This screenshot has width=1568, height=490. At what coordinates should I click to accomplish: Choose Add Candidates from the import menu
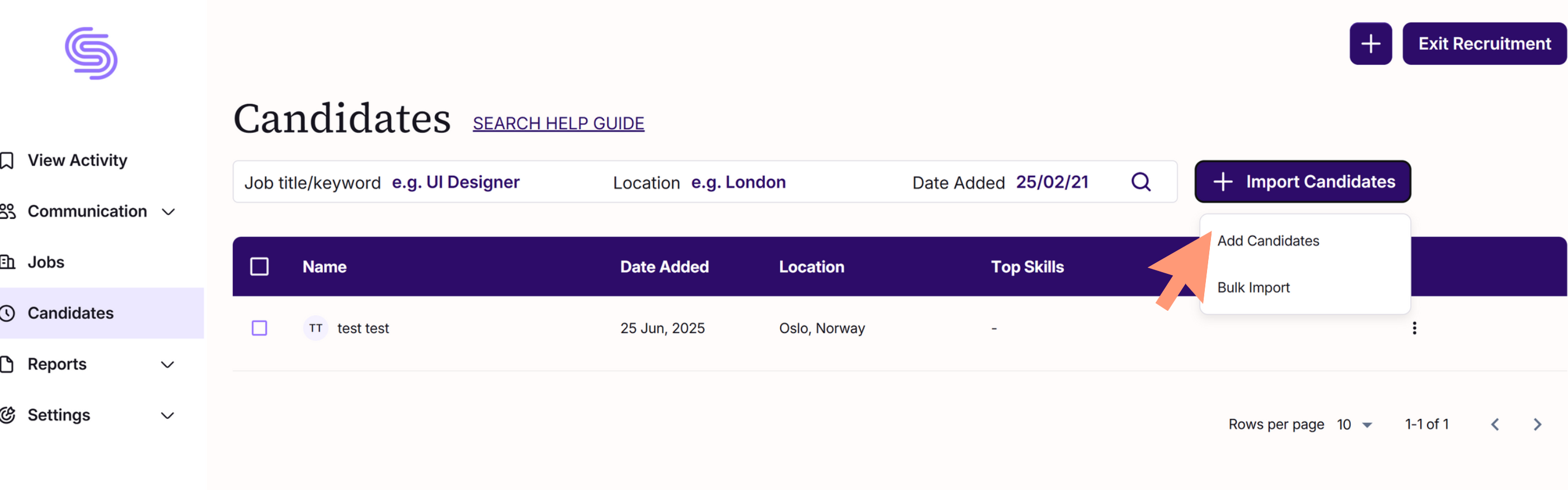tap(1268, 241)
